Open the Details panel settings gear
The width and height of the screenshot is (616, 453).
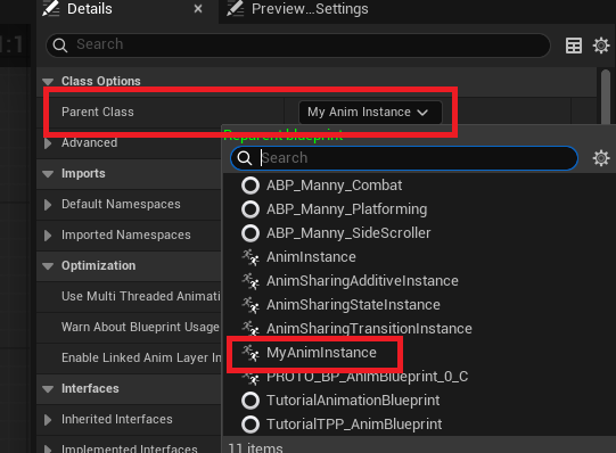pyautogui.click(x=601, y=46)
